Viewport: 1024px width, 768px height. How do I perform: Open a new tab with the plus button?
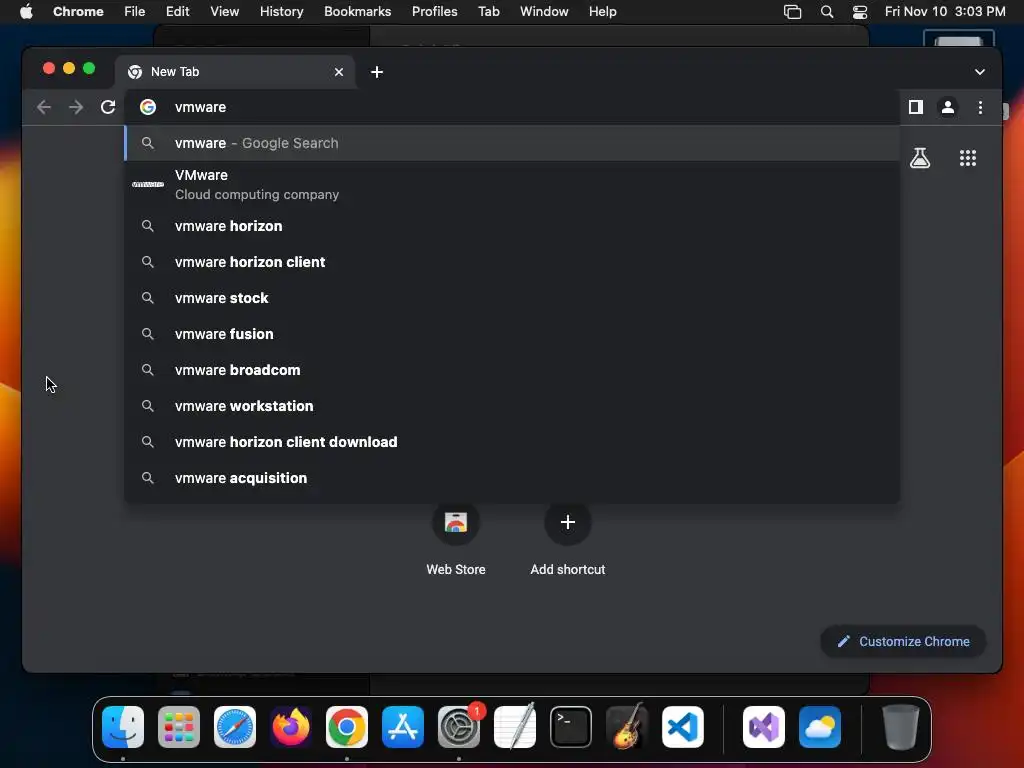click(x=377, y=72)
